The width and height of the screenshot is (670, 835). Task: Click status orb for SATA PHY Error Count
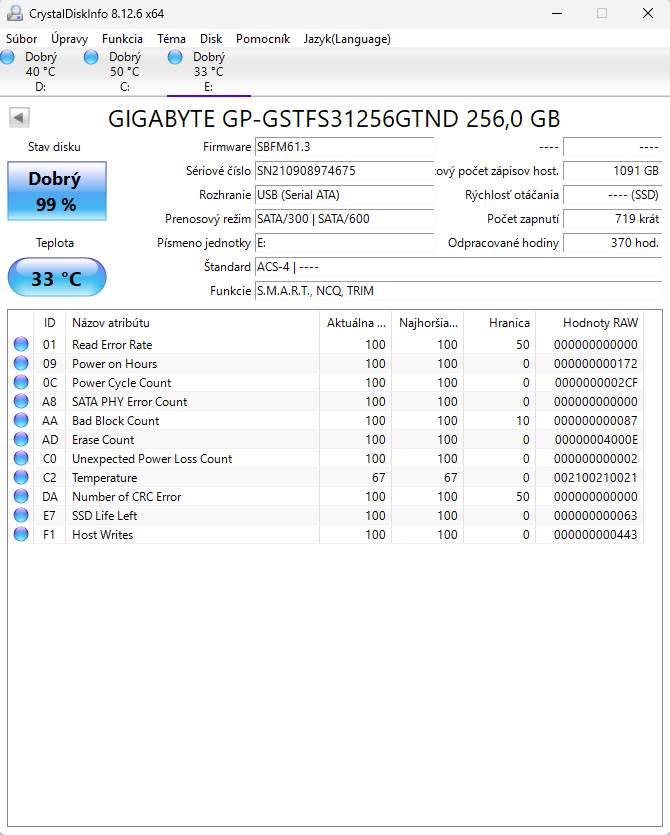[21, 402]
